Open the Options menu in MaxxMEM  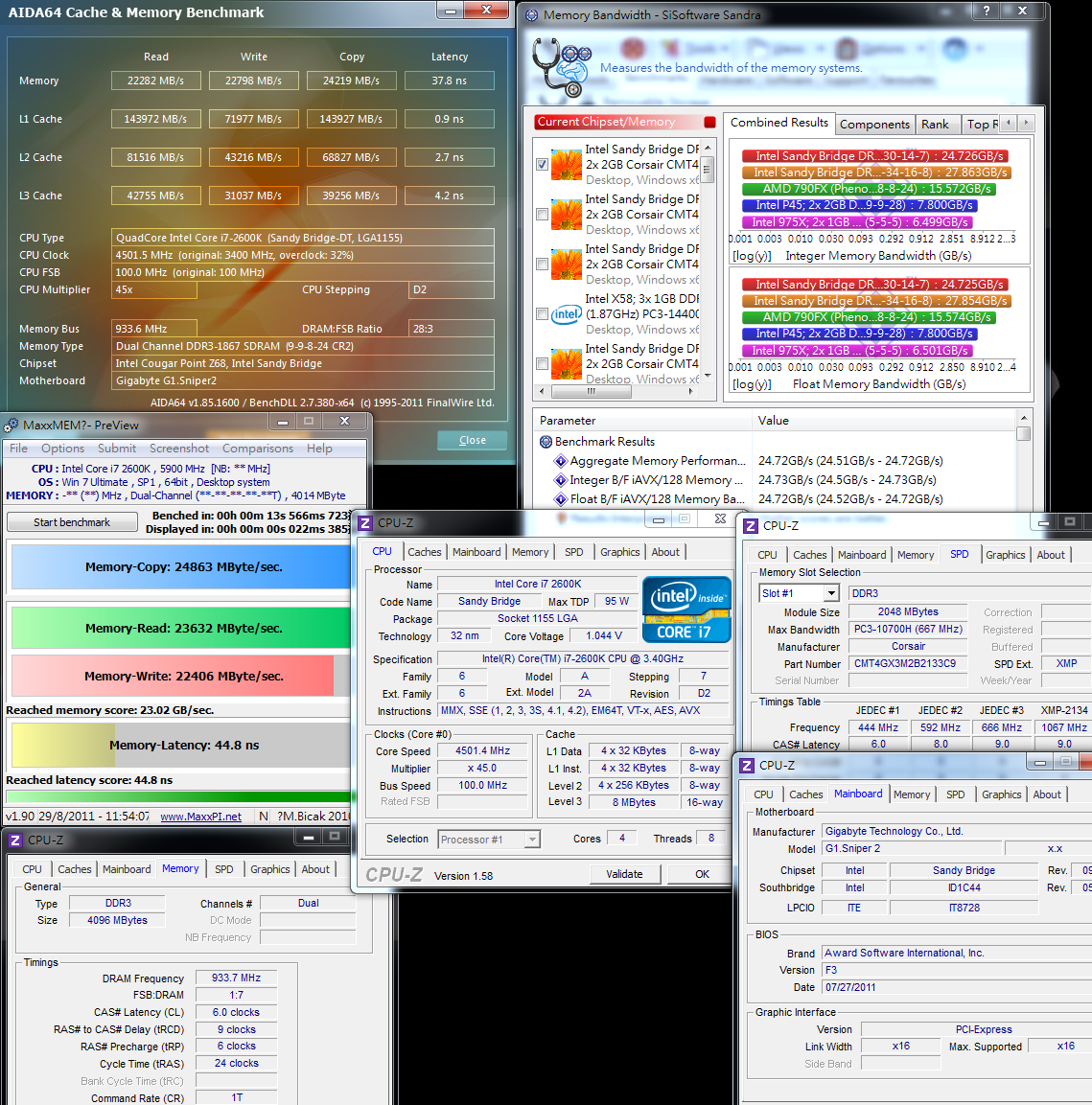click(62, 449)
